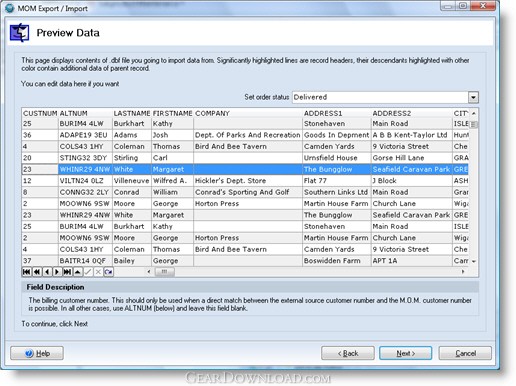Screen dimensions: 516x386
Task: Click the last name cell 'Conrad'
Action: (132, 192)
